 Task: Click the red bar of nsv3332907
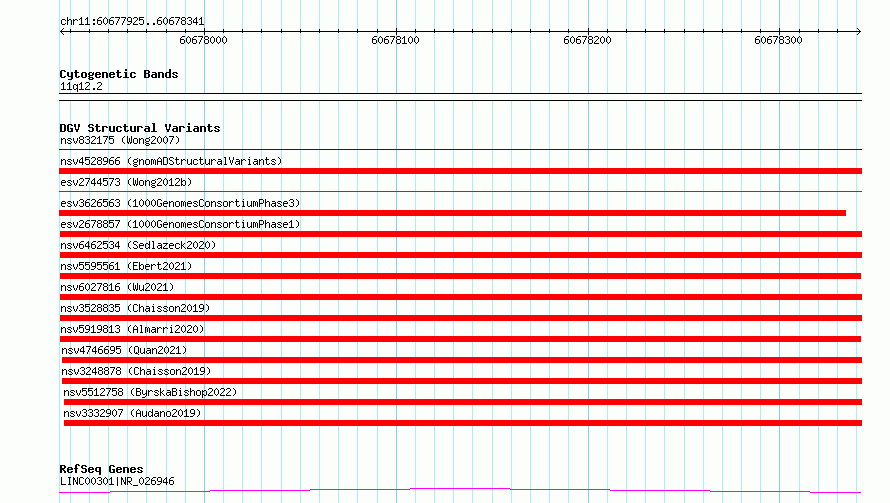coord(463,423)
